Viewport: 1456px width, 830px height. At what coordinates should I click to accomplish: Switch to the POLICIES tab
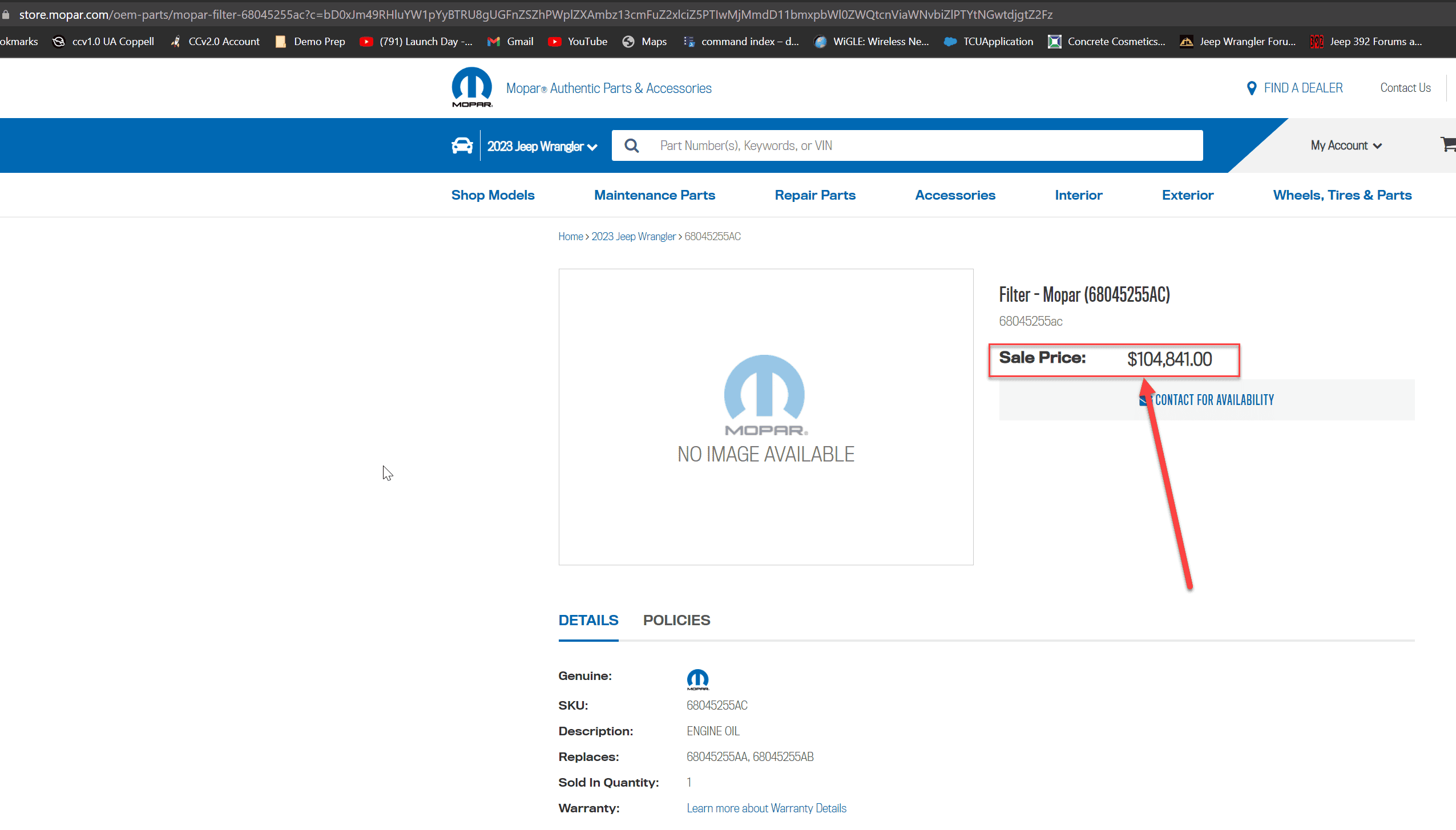677,621
